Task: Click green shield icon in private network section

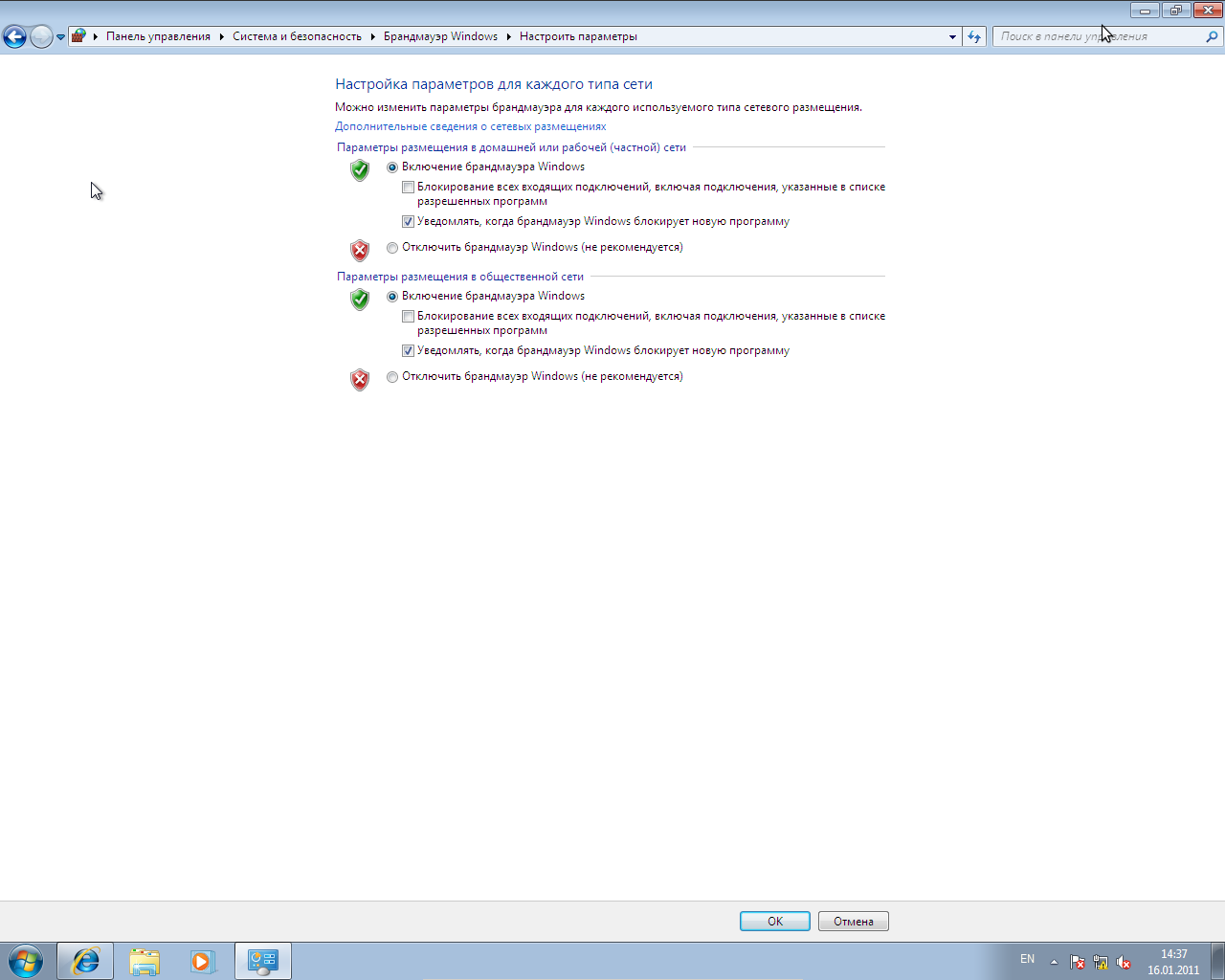Action: pos(360,170)
